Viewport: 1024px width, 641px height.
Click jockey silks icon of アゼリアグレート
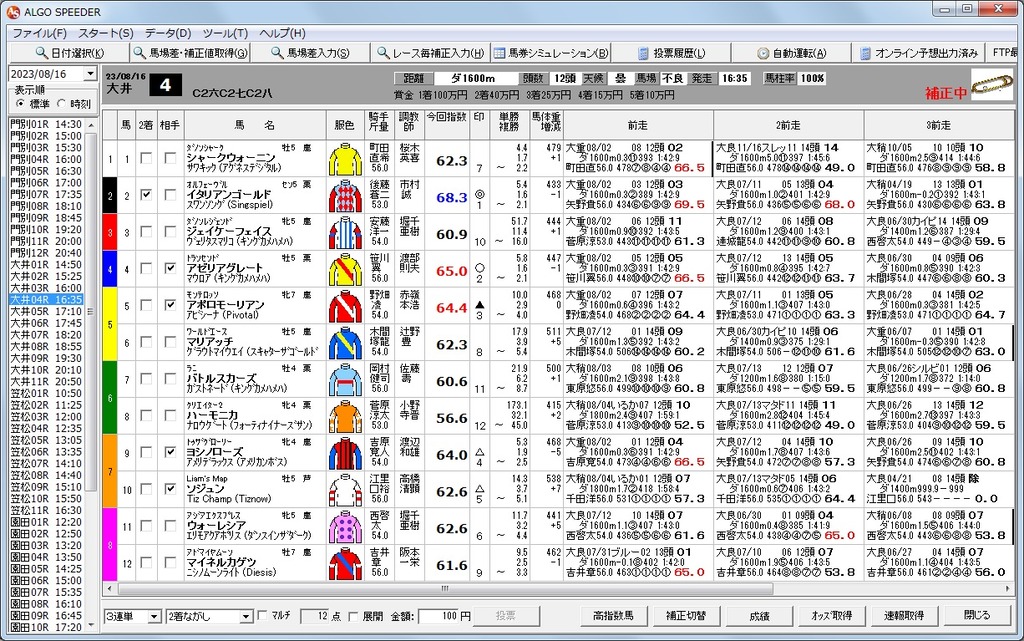pyautogui.click(x=345, y=270)
